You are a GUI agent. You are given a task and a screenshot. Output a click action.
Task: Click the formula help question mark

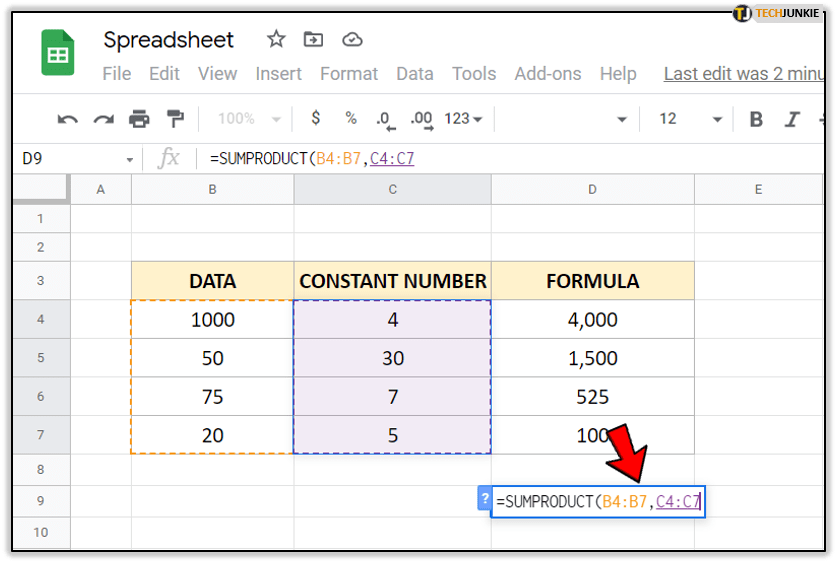point(484,500)
